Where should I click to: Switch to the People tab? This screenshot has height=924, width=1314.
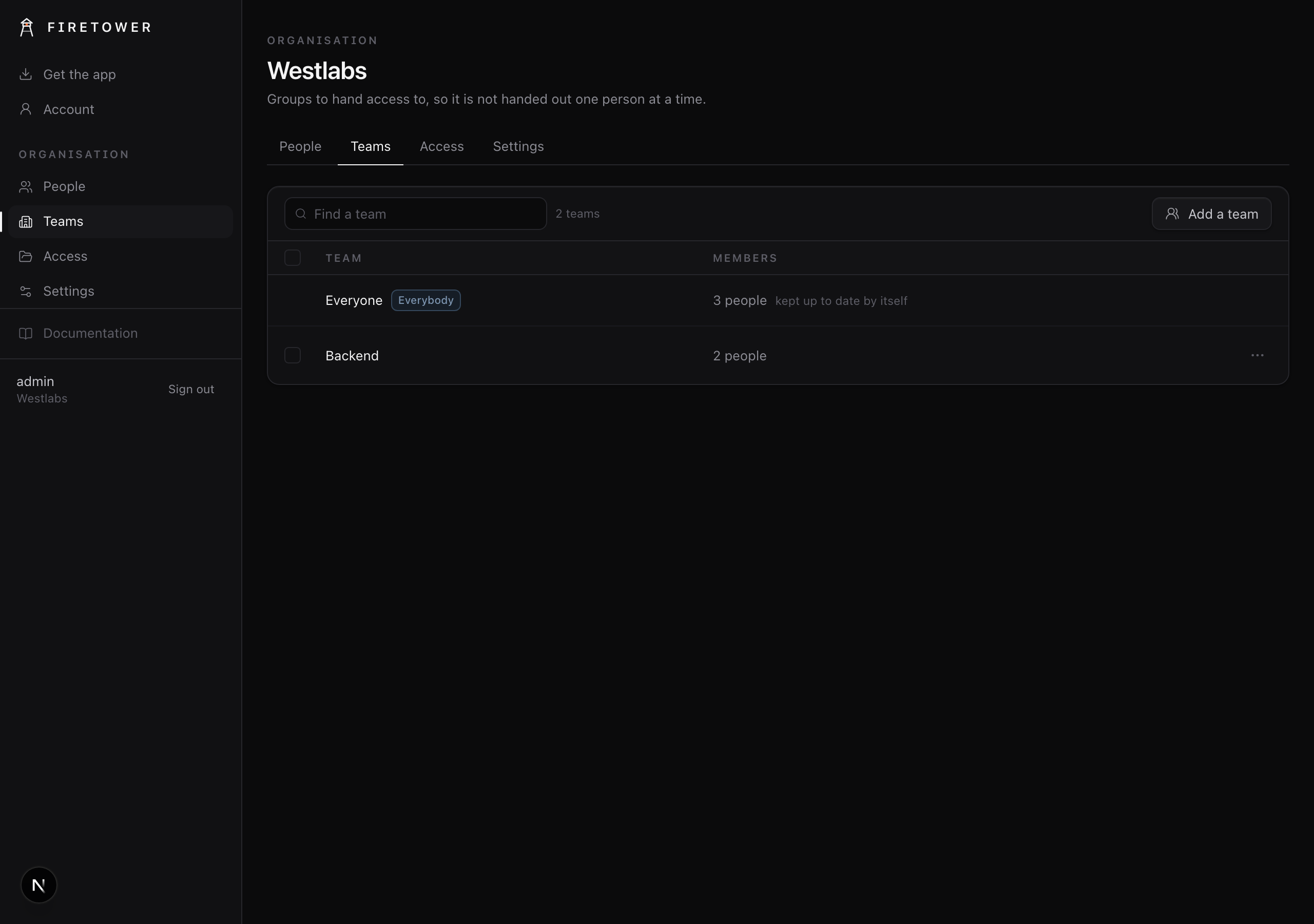[x=300, y=147]
